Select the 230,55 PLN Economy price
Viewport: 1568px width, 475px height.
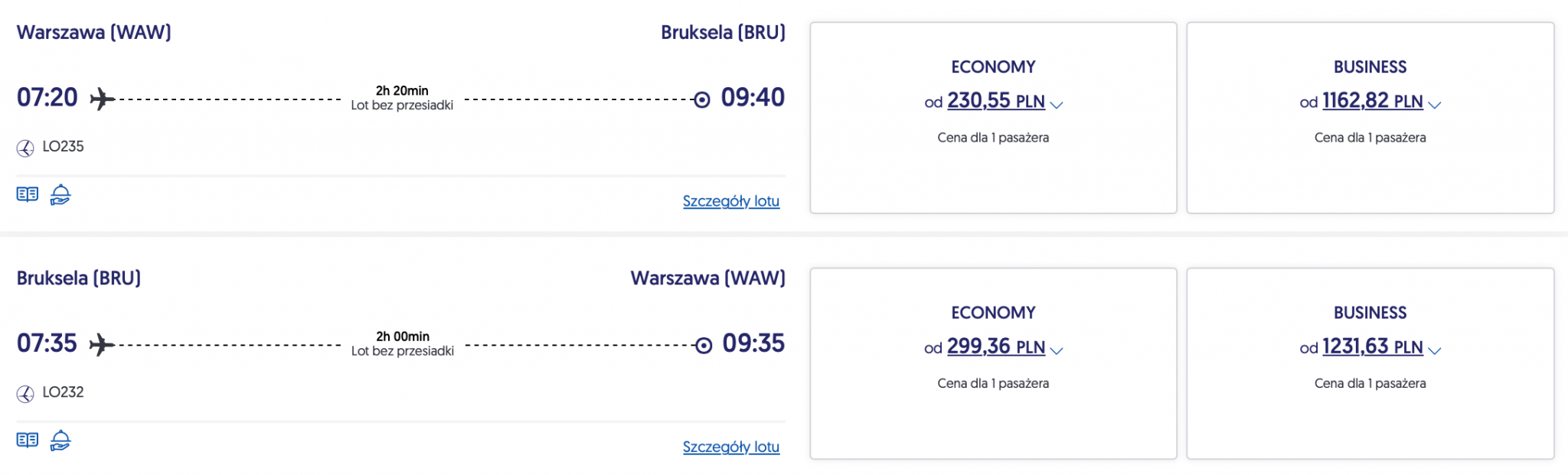995,101
